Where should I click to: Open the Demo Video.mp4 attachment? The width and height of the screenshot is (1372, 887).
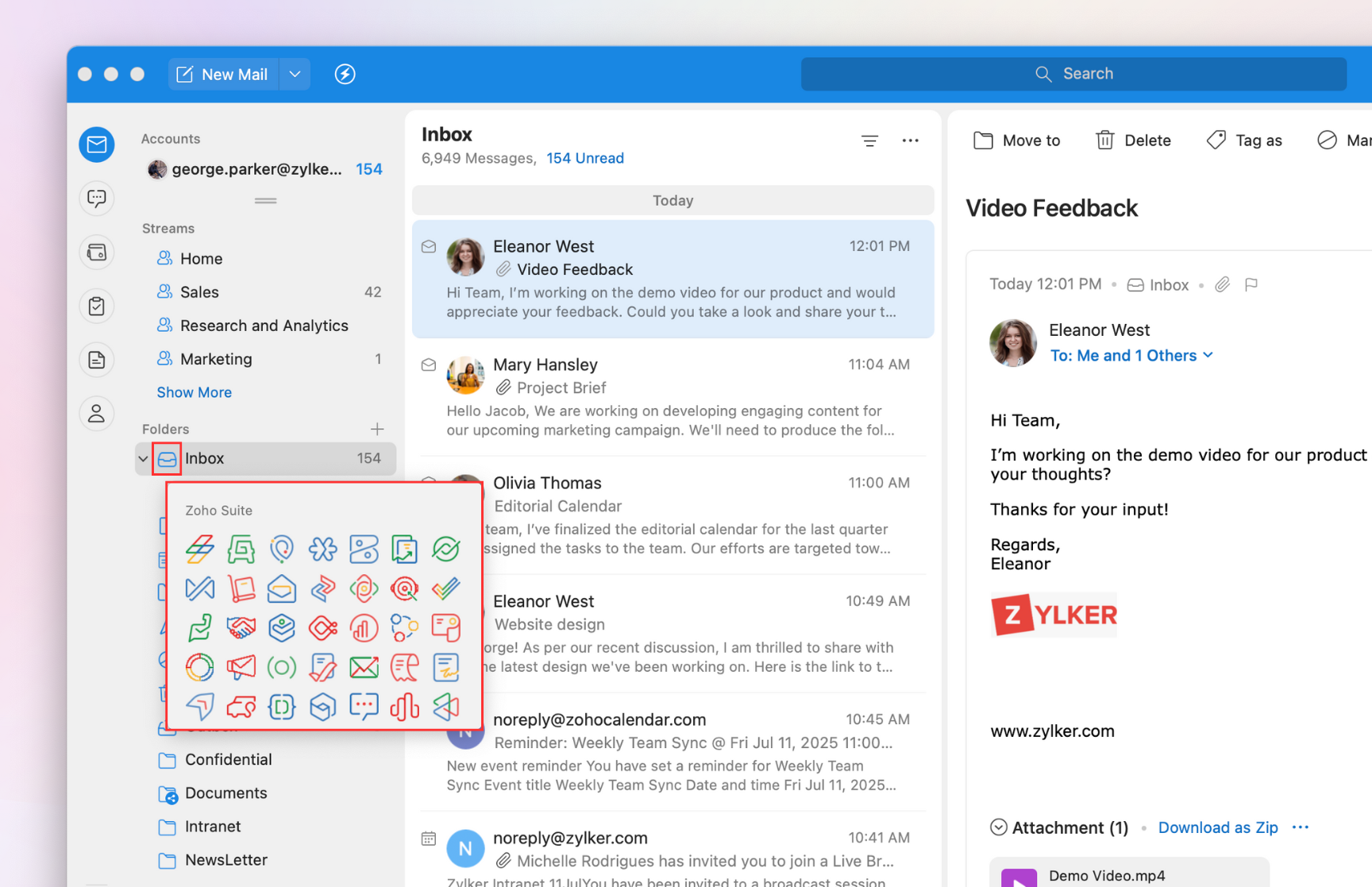pos(1129,873)
